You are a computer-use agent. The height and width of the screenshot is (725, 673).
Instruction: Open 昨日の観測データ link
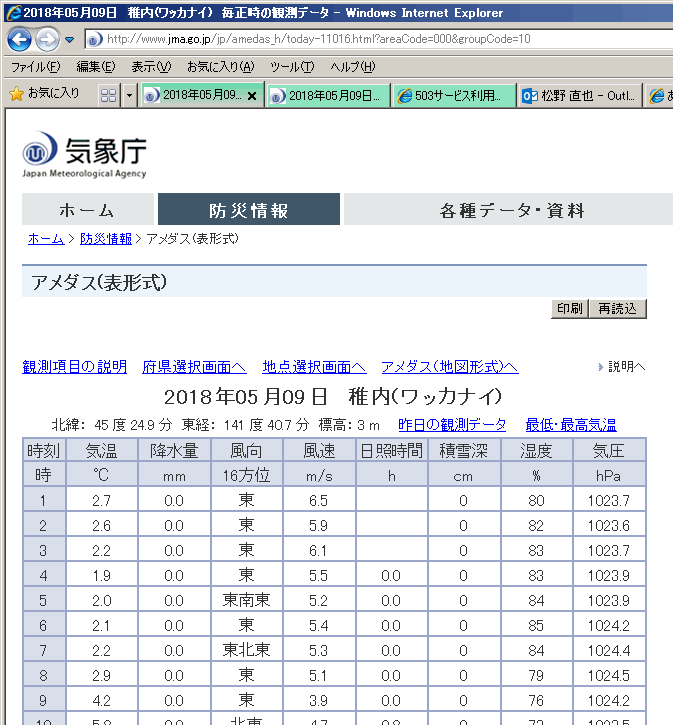pyautogui.click(x=452, y=424)
